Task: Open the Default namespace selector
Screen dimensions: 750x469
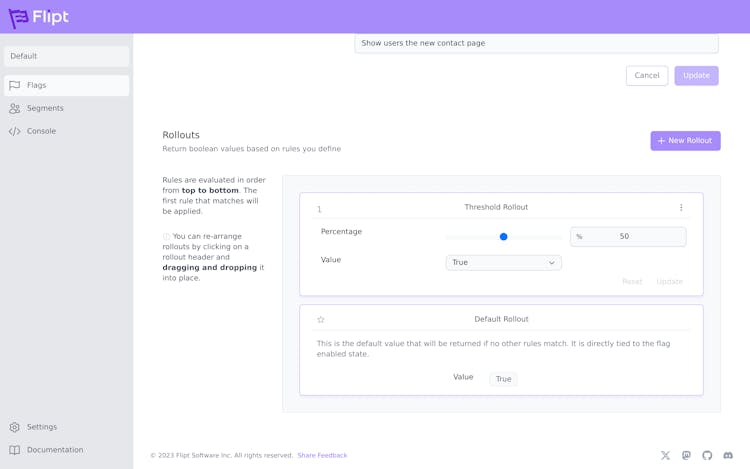Action: tap(66, 56)
